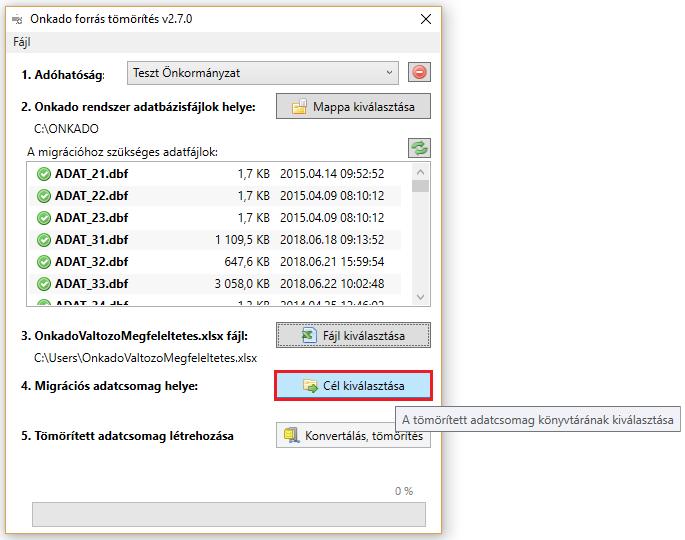Select the ADAT_32.dbf file name
Viewport: 685px width, 540px height.
coord(92,262)
